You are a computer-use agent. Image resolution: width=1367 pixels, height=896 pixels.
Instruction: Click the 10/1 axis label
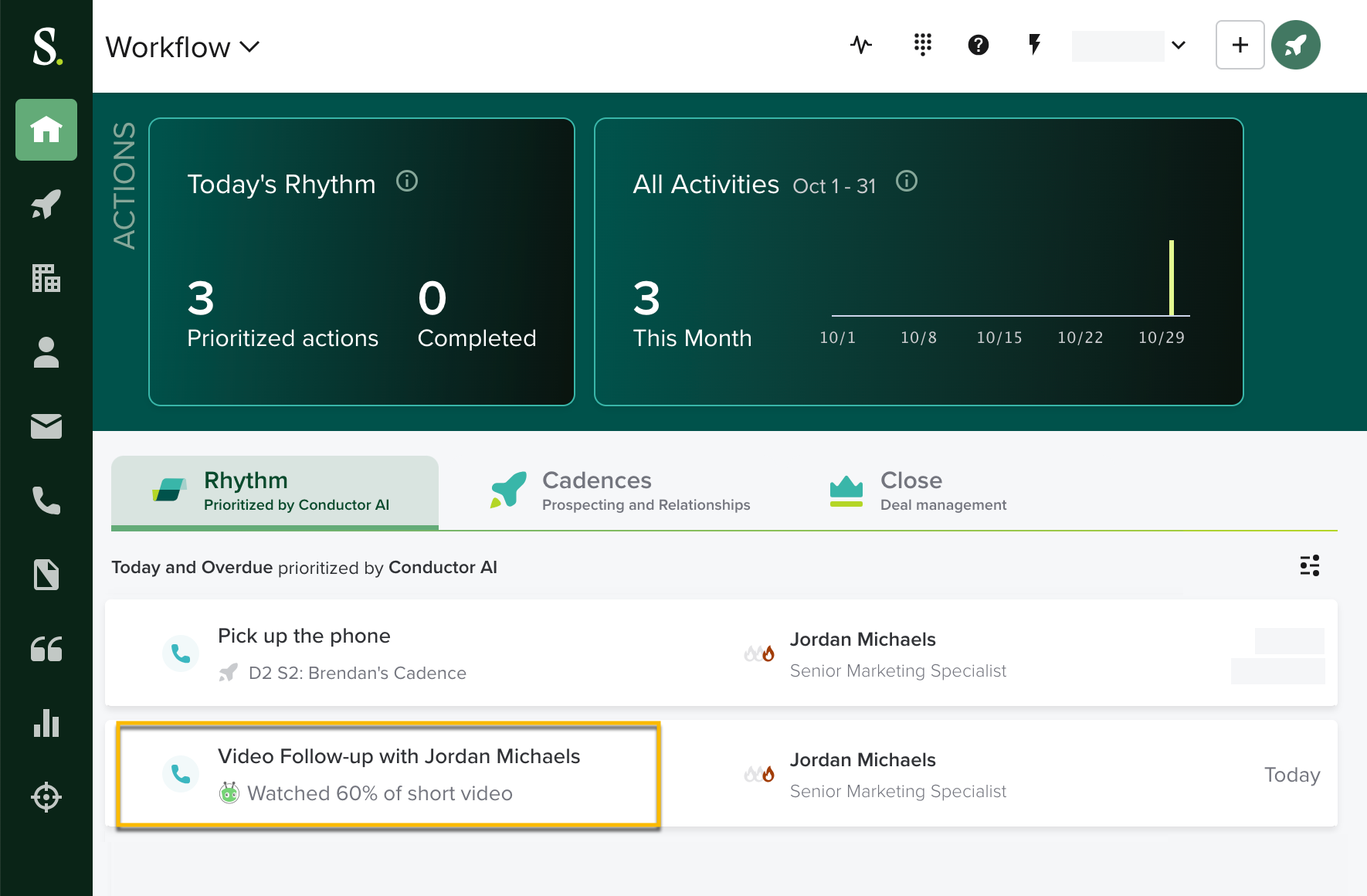[x=837, y=338]
